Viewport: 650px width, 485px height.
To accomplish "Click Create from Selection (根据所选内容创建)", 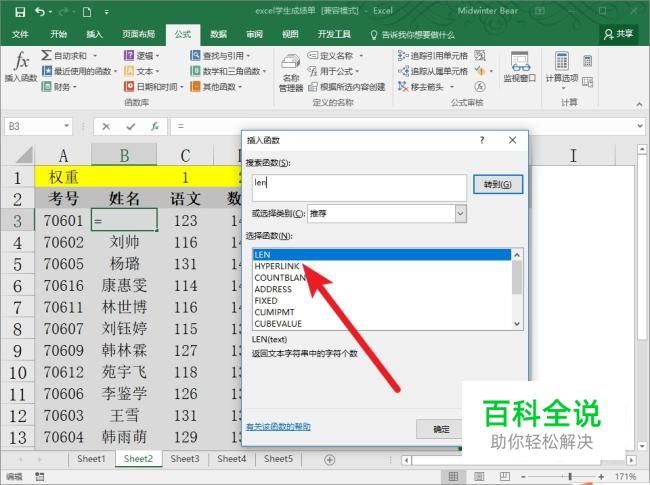I will [347, 87].
